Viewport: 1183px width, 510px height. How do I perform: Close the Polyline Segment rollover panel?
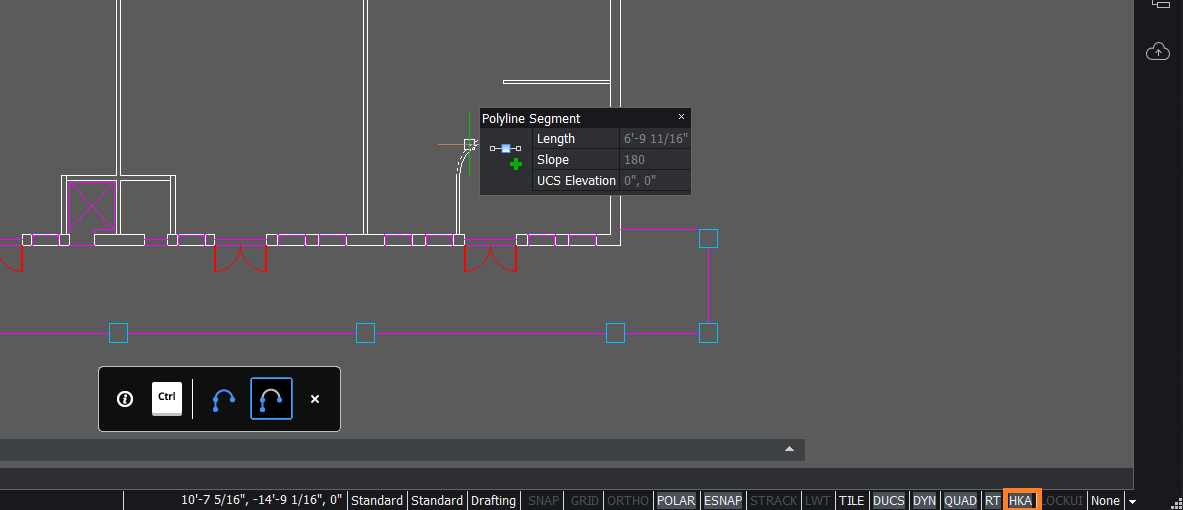682,117
